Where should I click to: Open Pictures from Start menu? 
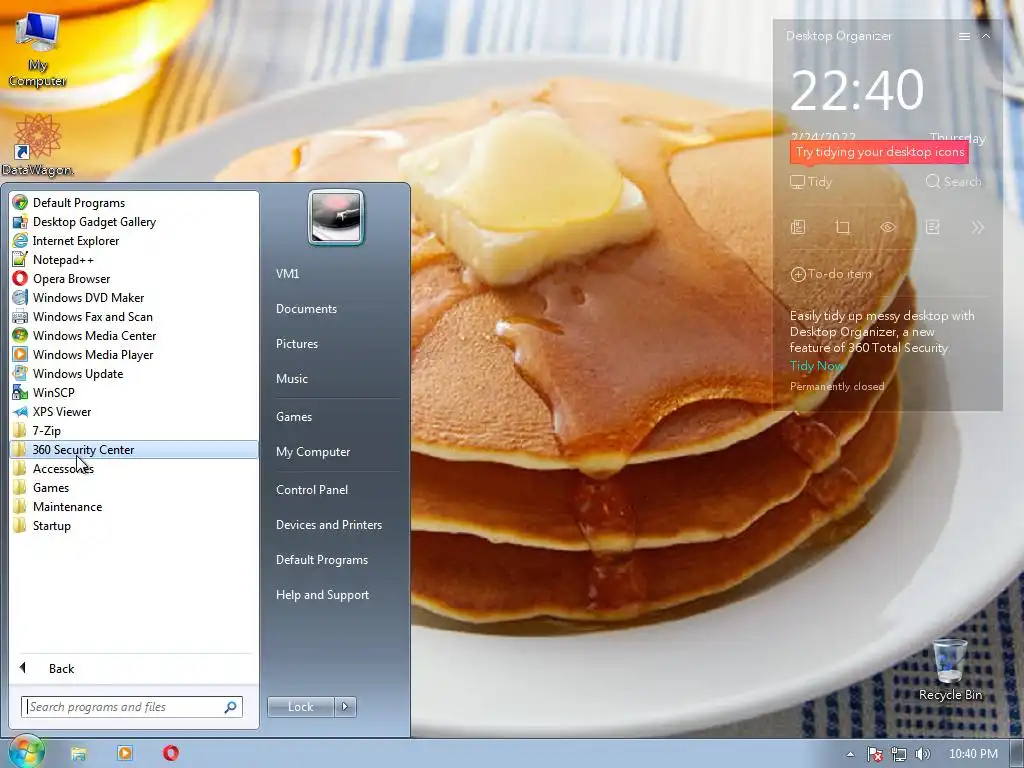coord(296,344)
